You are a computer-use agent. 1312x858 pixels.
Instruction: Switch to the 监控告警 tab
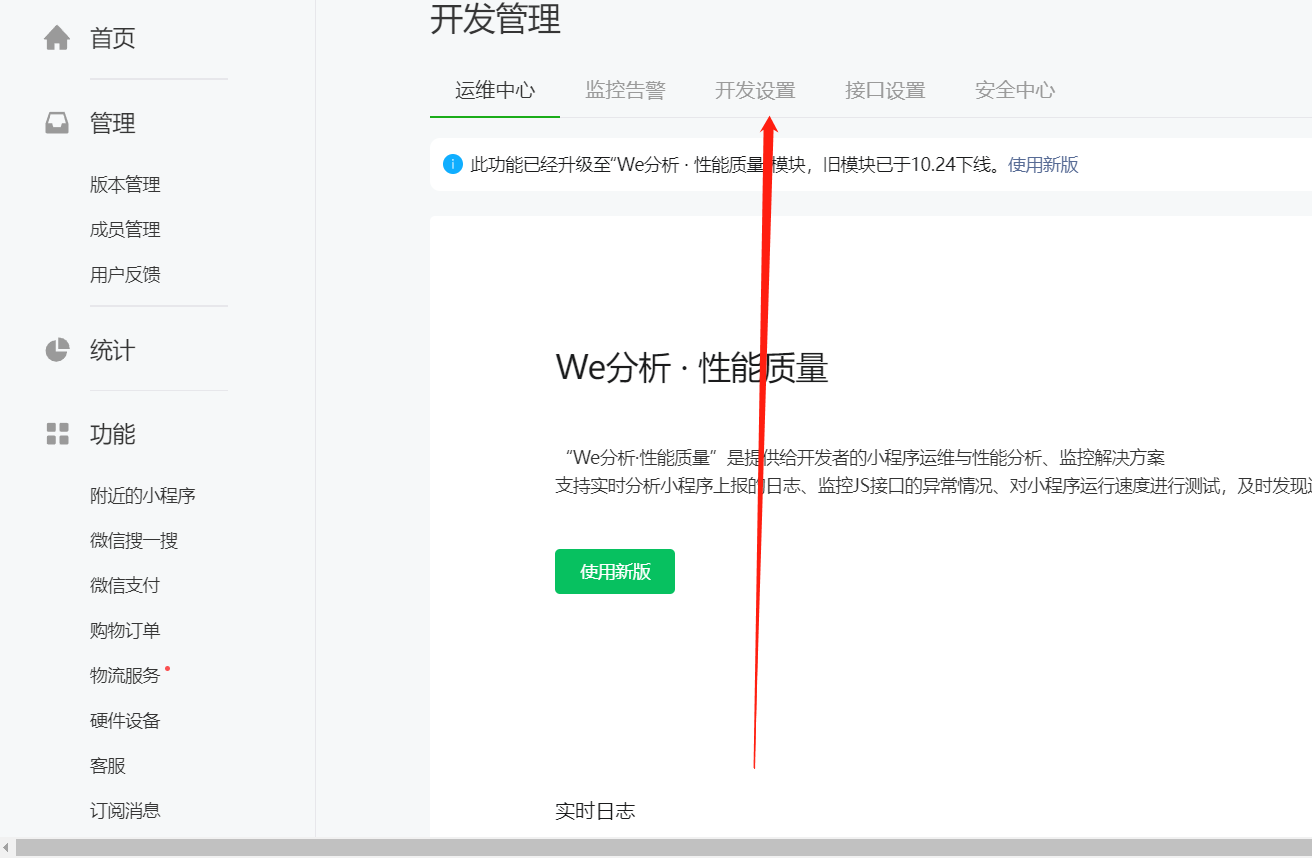coord(626,90)
